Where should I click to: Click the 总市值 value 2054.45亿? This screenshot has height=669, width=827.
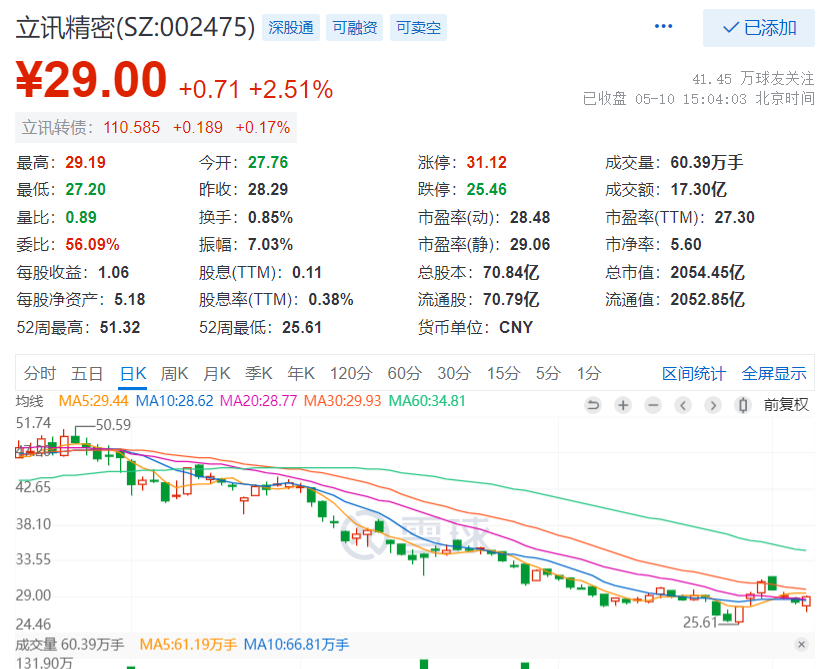coord(707,273)
